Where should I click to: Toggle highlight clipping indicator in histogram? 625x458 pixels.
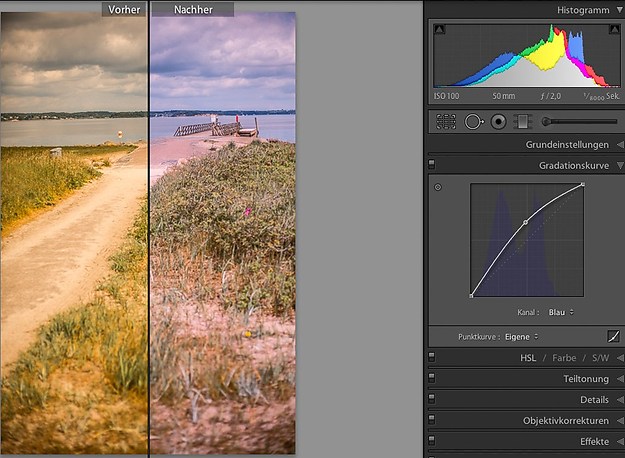613,30
